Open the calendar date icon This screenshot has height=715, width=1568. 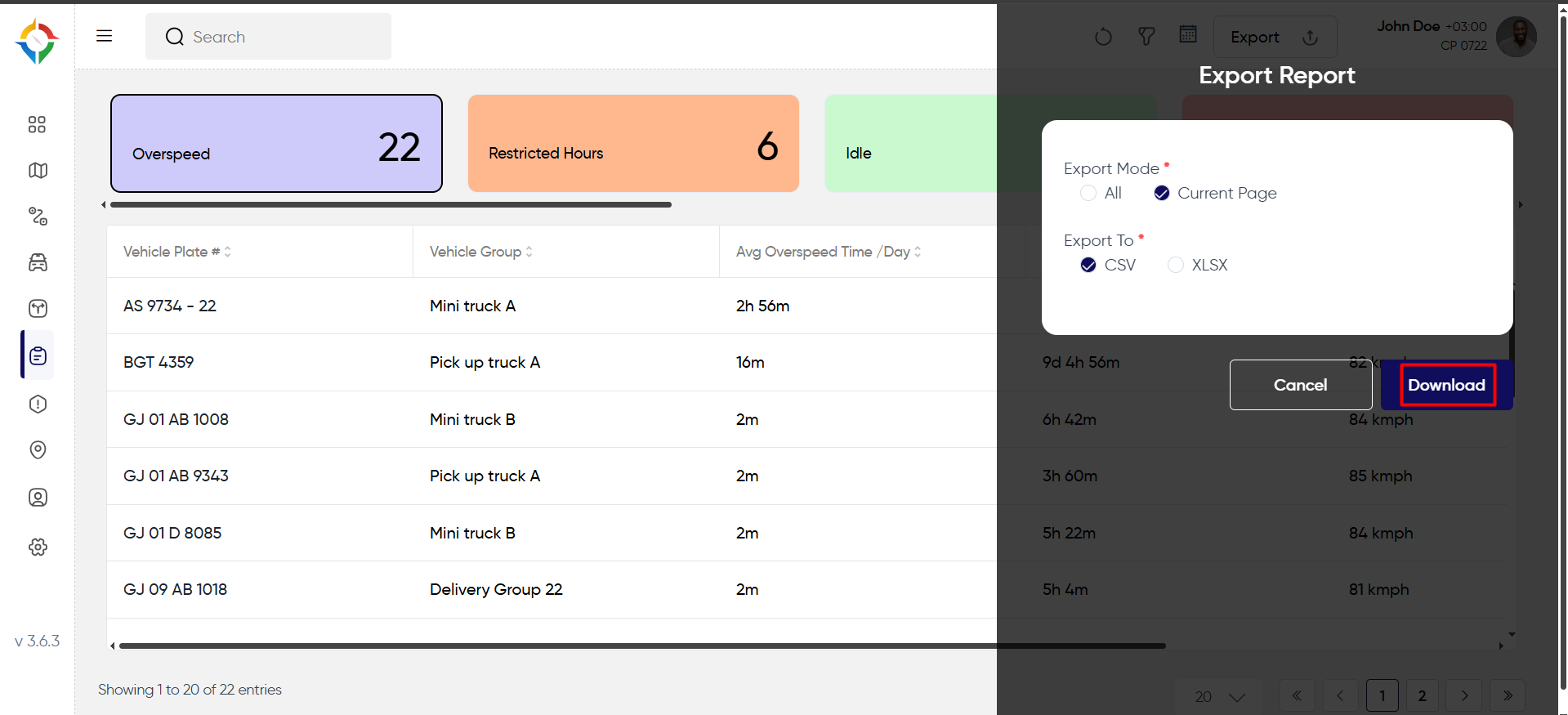(1188, 34)
